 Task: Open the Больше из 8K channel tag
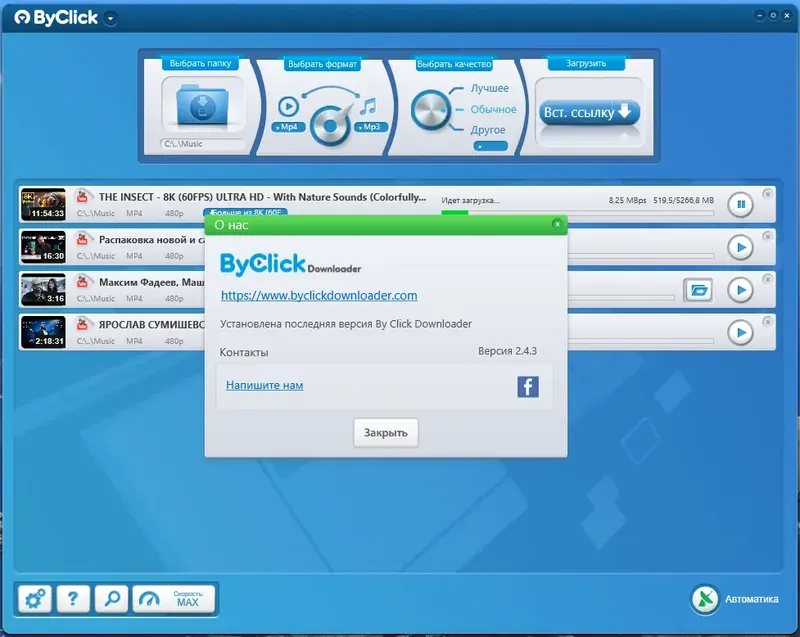245,211
